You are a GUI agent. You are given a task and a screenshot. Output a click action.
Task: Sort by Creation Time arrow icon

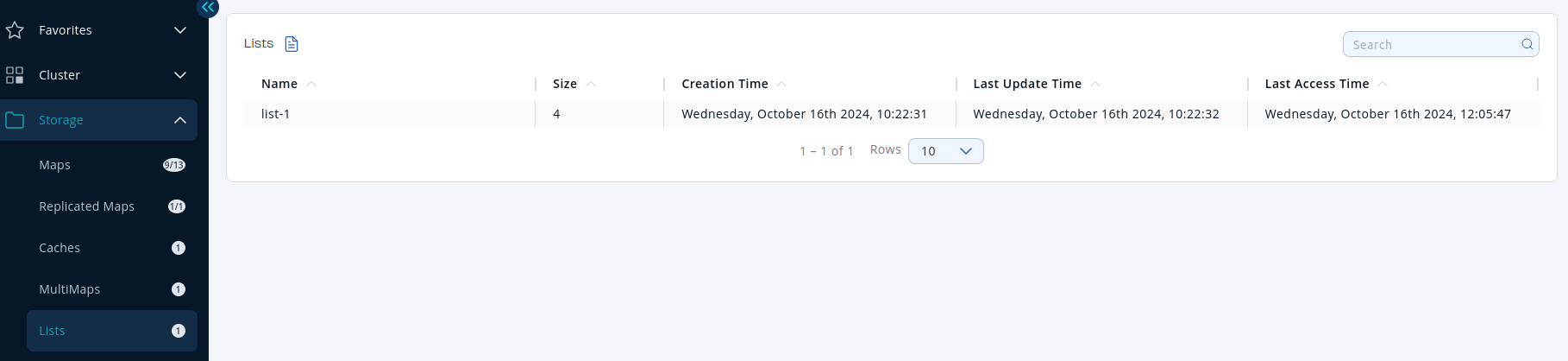point(781,84)
